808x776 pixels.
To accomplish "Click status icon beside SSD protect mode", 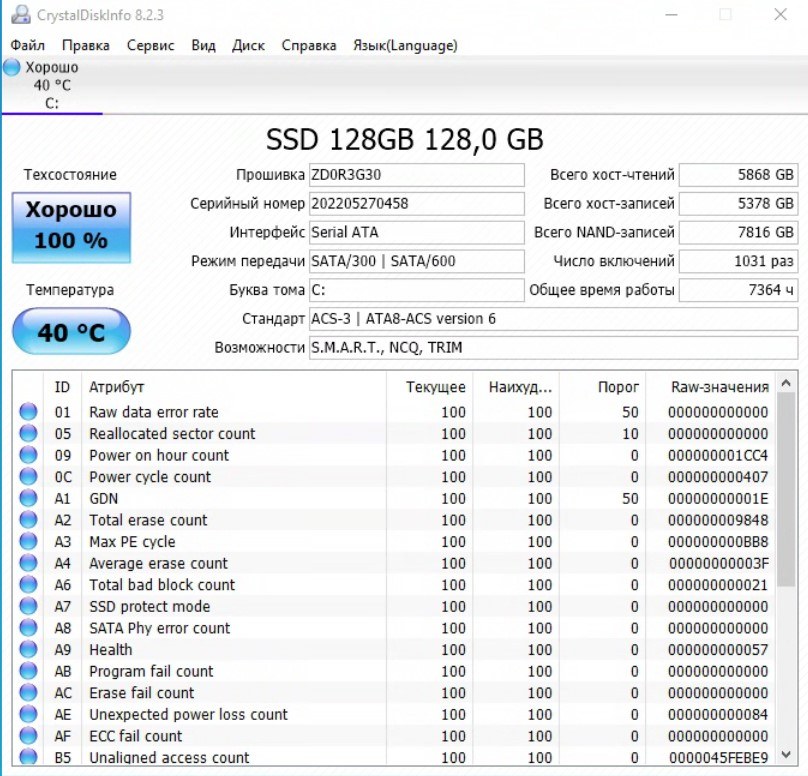I will pos(28,606).
